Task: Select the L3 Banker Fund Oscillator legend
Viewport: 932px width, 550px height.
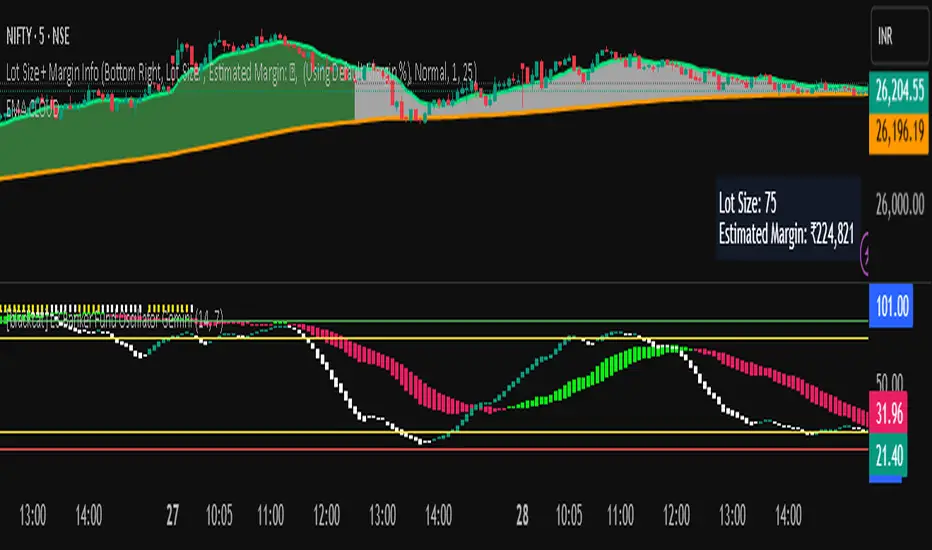Action: [x=115, y=321]
